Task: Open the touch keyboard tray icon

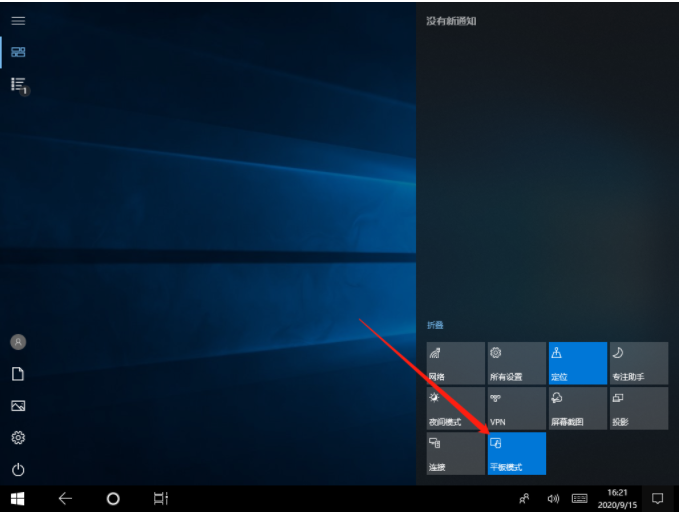Action: click(579, 499)
